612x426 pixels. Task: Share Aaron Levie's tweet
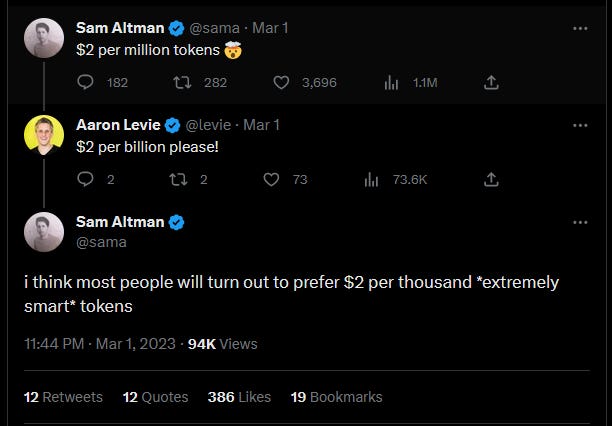(x=491, y=180)
